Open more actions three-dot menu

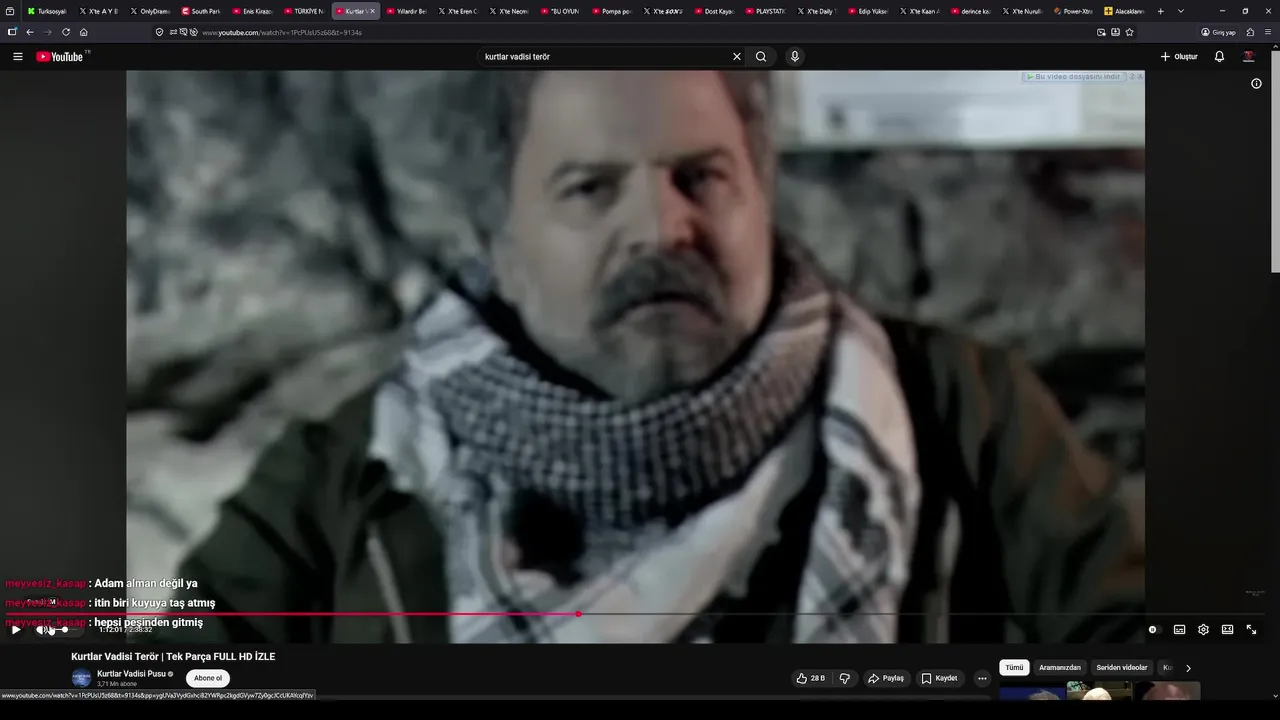point(982,678)
